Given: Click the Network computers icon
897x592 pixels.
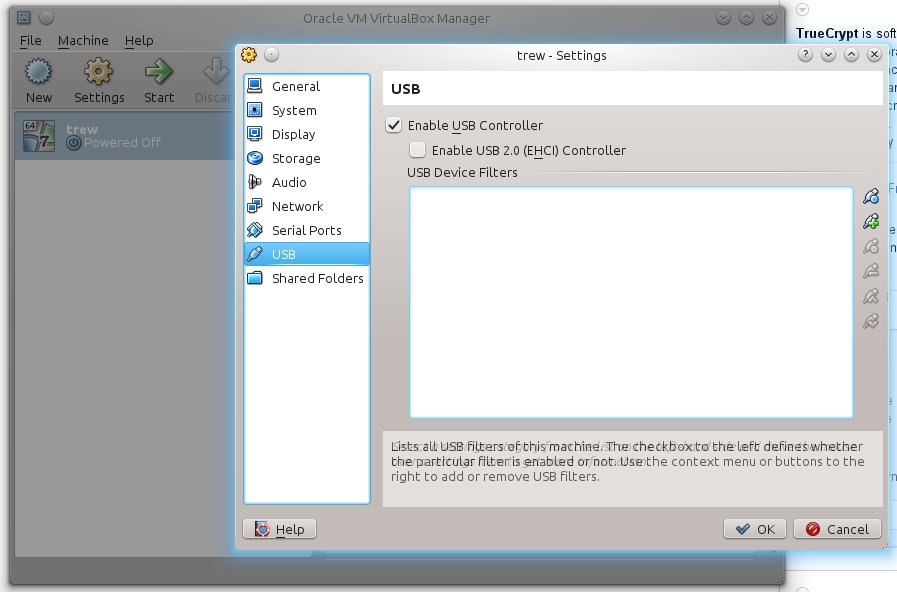Looking at the screenshot, I should coord(255,206).
